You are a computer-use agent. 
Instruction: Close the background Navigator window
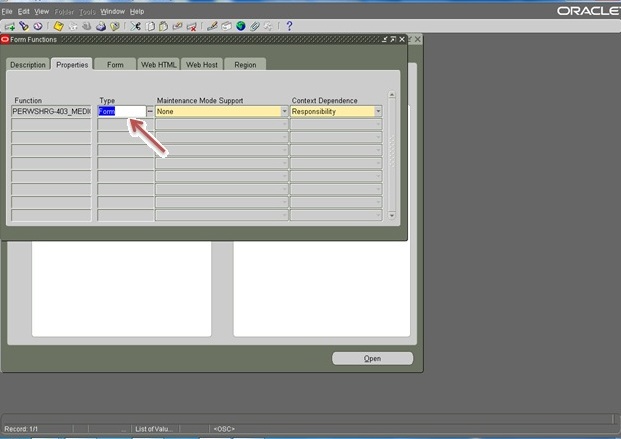[x=417, y=39]
